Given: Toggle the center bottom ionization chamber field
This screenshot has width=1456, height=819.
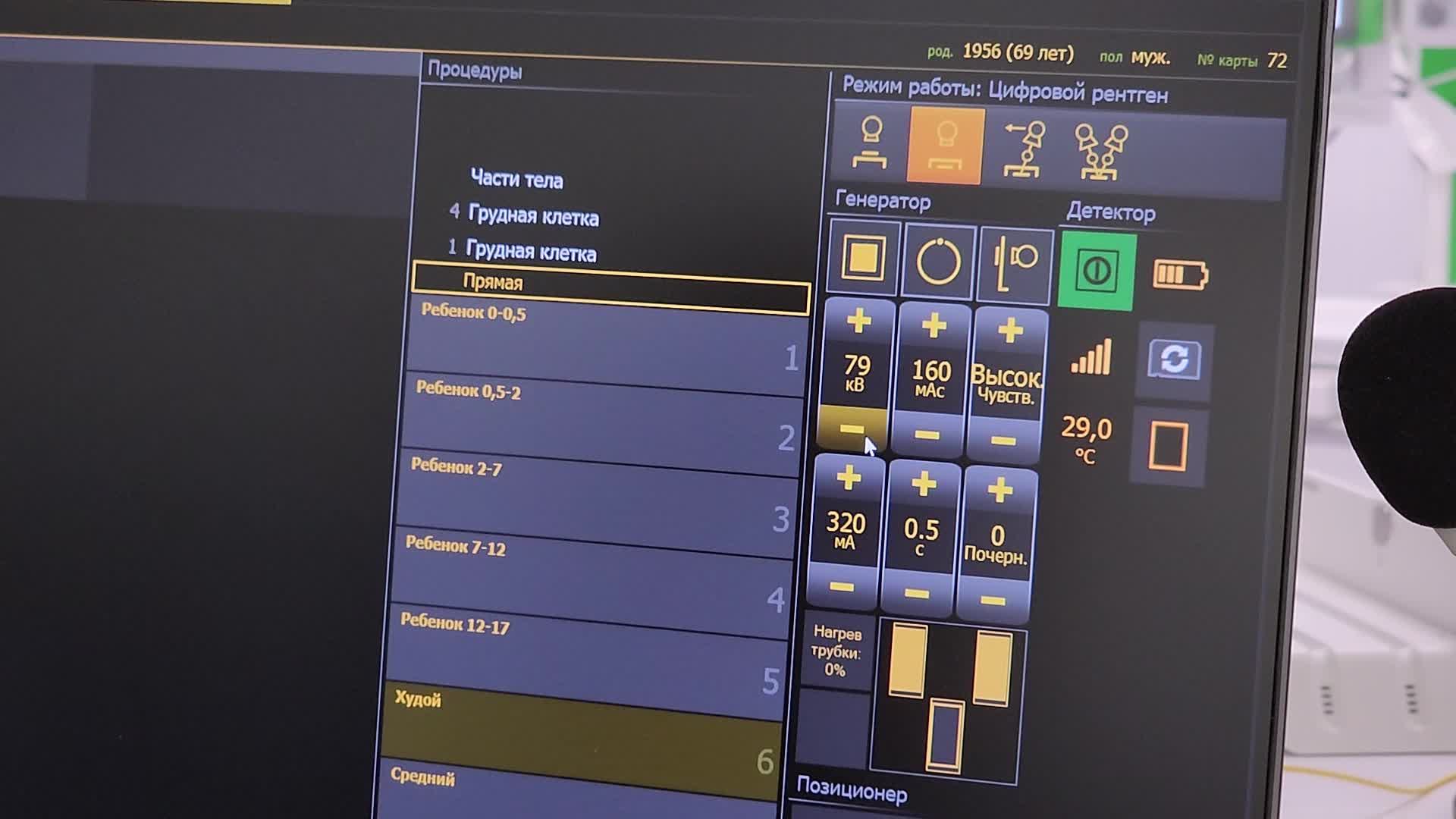Looking at the screenshot, I should pos(946,736).
